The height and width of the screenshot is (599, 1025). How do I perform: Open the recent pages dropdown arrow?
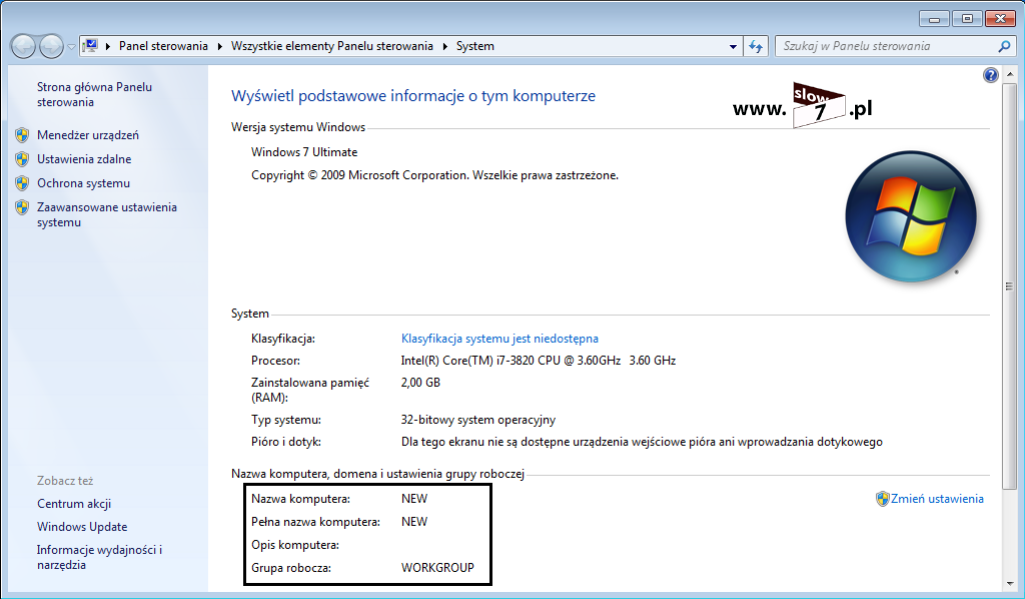point(71,47)
